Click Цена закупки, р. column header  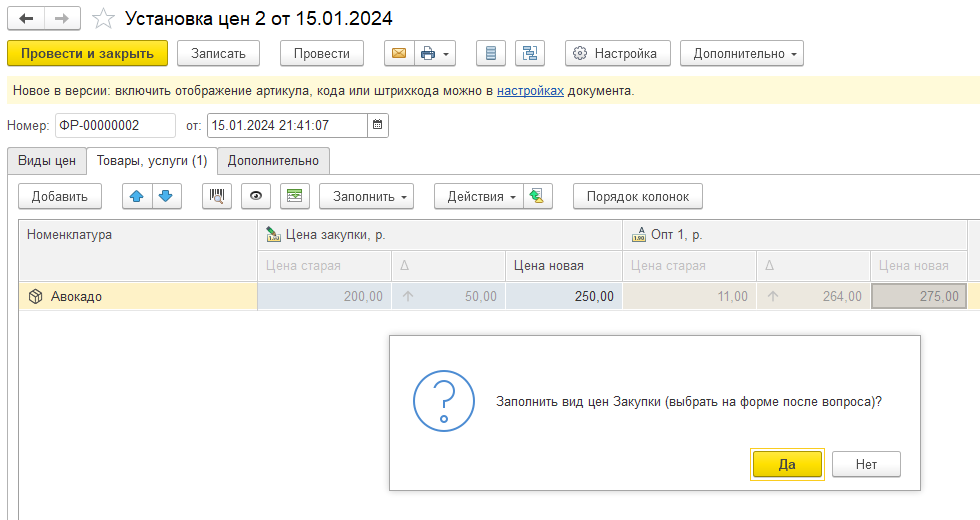click(x=440, y=235)
